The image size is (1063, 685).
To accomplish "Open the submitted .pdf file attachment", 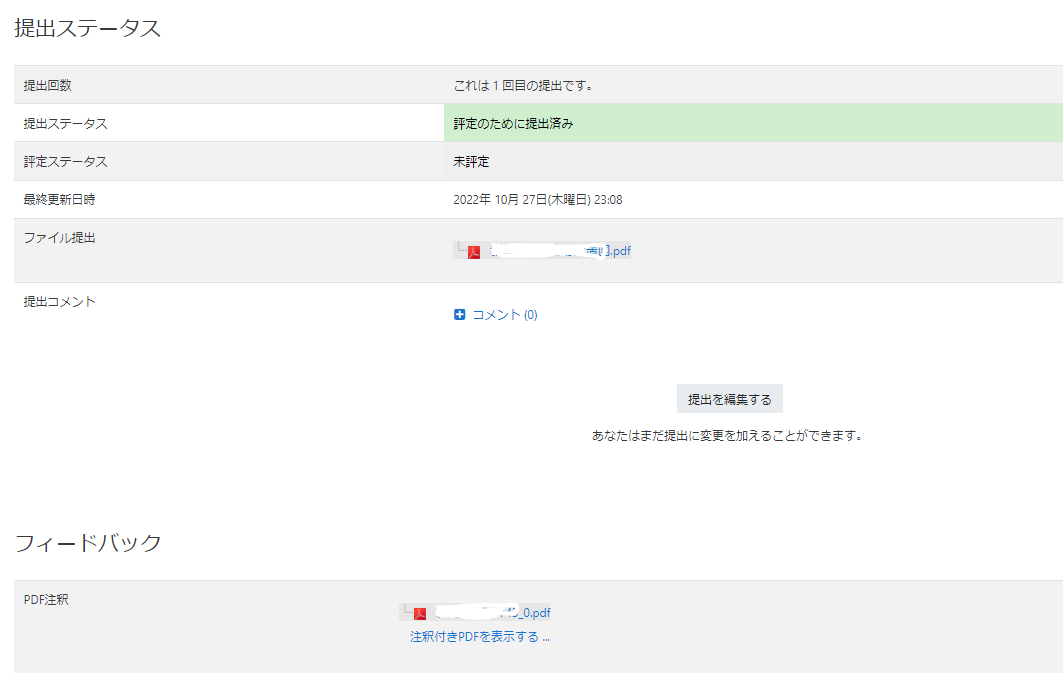I will (560, 251).
